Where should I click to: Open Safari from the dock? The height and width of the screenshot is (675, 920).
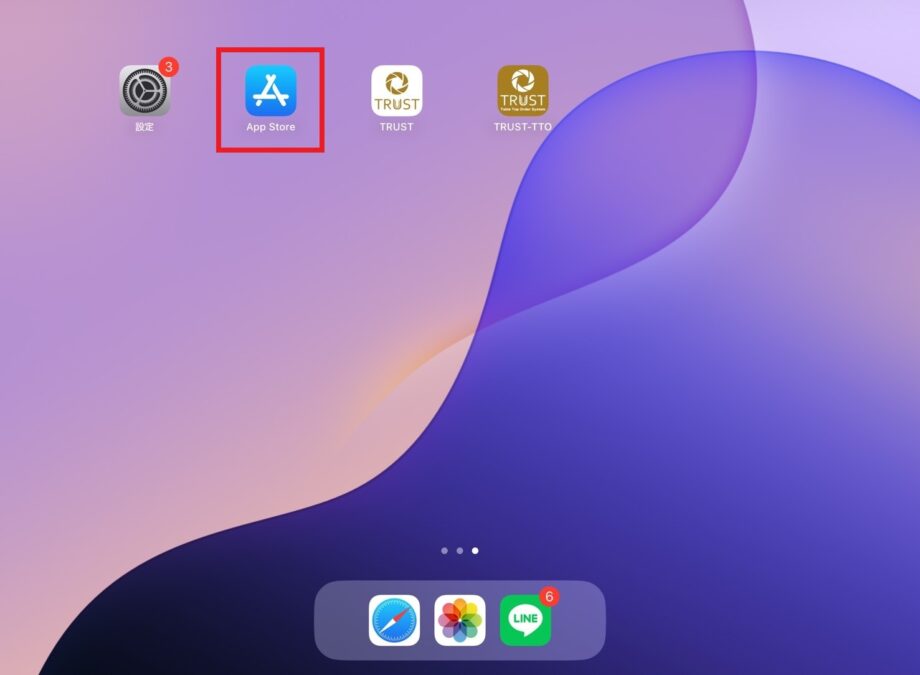pos(394,620)
